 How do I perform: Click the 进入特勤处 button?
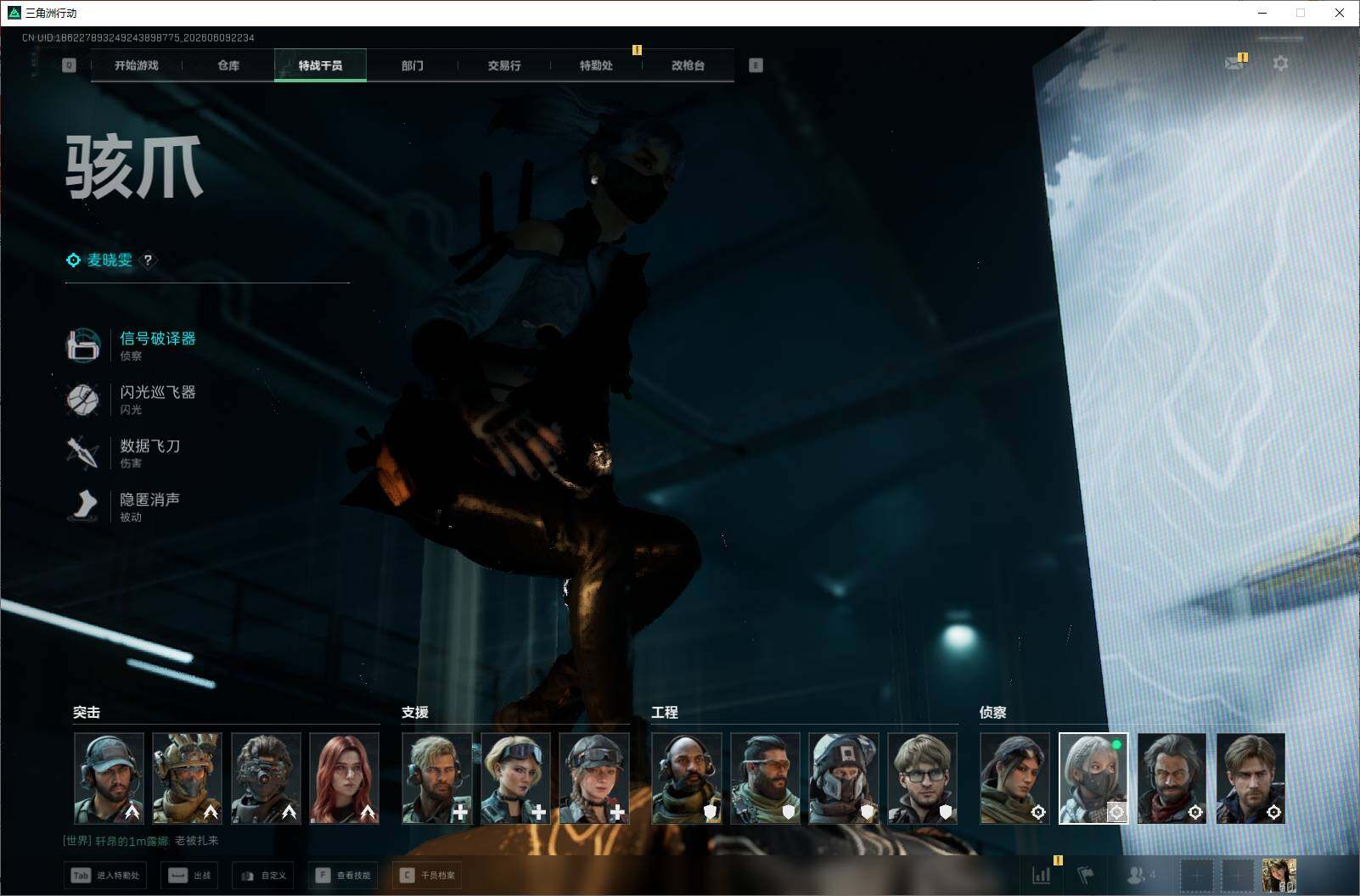click(104, 876)
